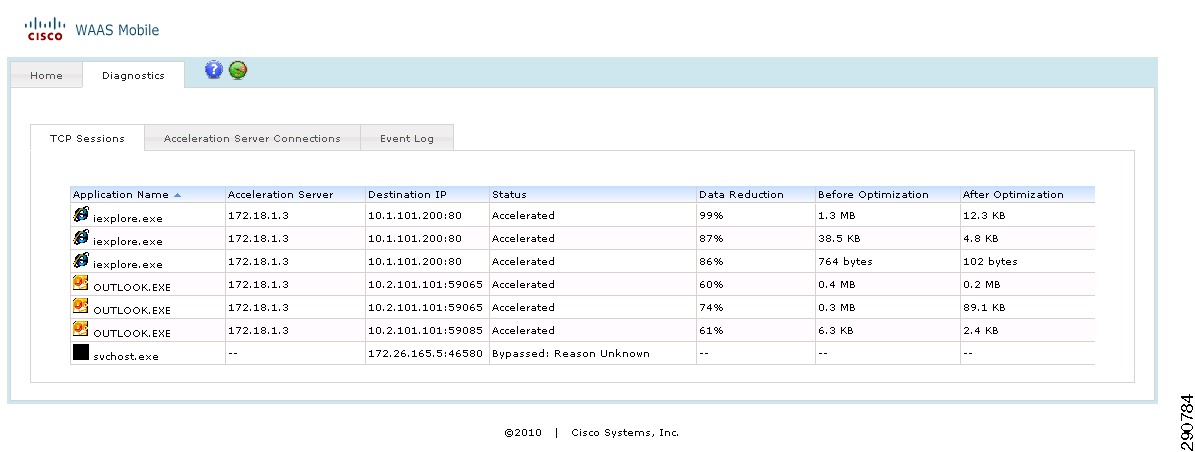1195x452 pixels.
Task: Click the WAAS Mobile title text
Action: coord(117,30)
